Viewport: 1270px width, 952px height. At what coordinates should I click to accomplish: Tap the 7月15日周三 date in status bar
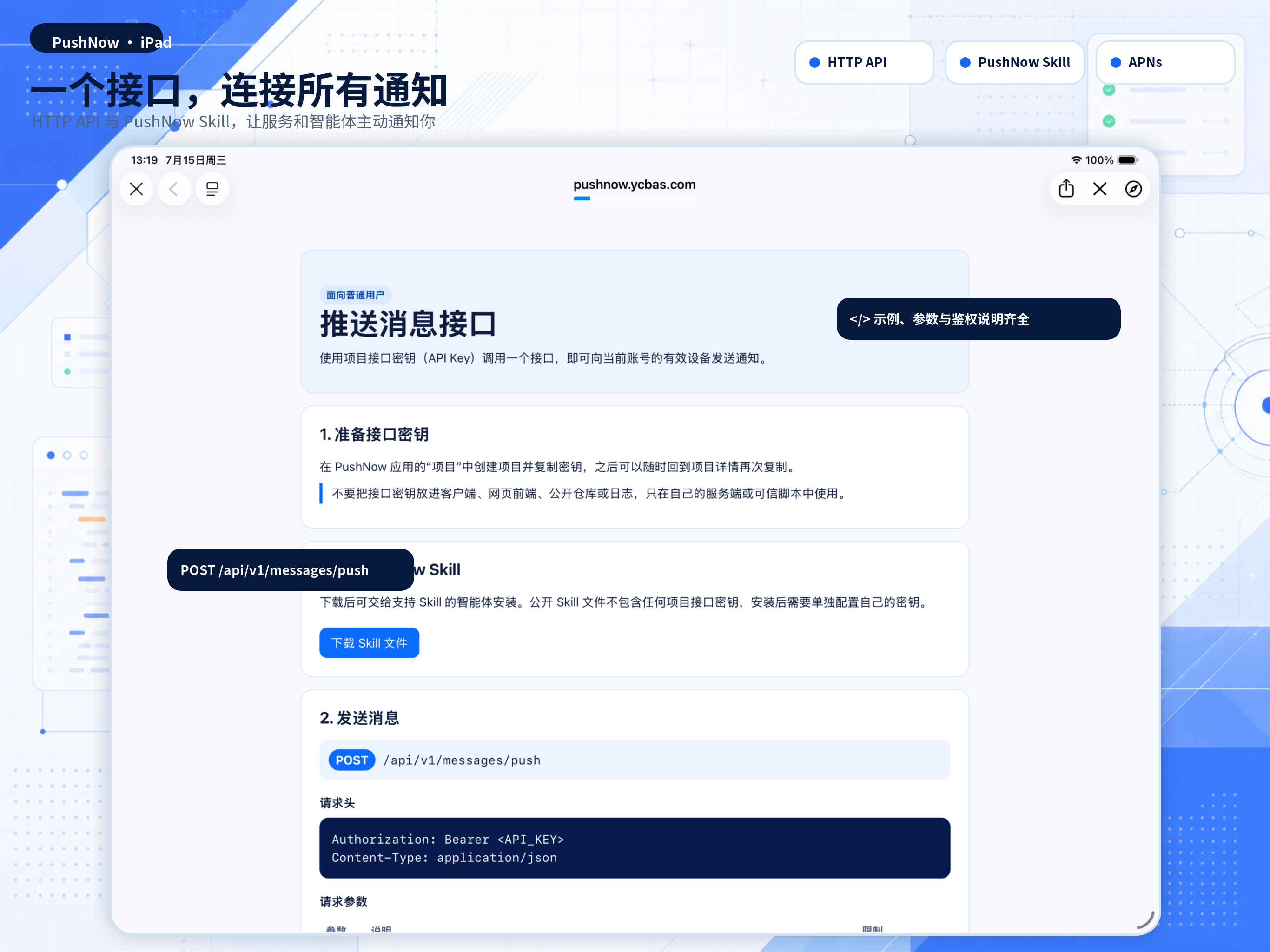196,160
